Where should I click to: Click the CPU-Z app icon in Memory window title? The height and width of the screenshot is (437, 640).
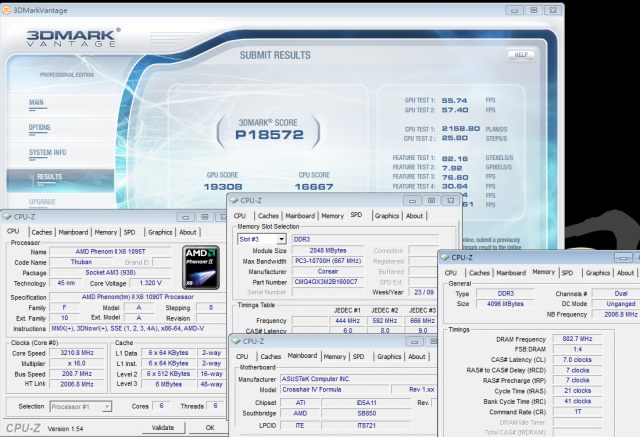tap(445, 257)
